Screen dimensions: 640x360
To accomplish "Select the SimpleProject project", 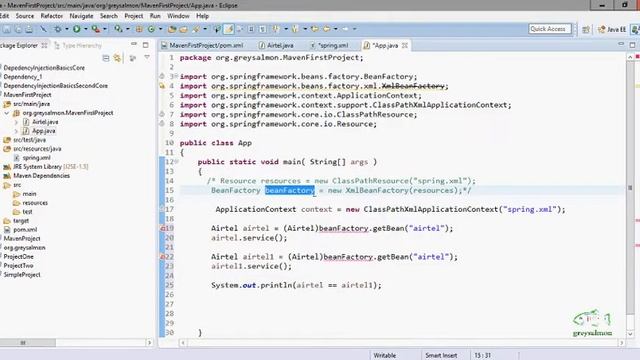I will (22, 275).
